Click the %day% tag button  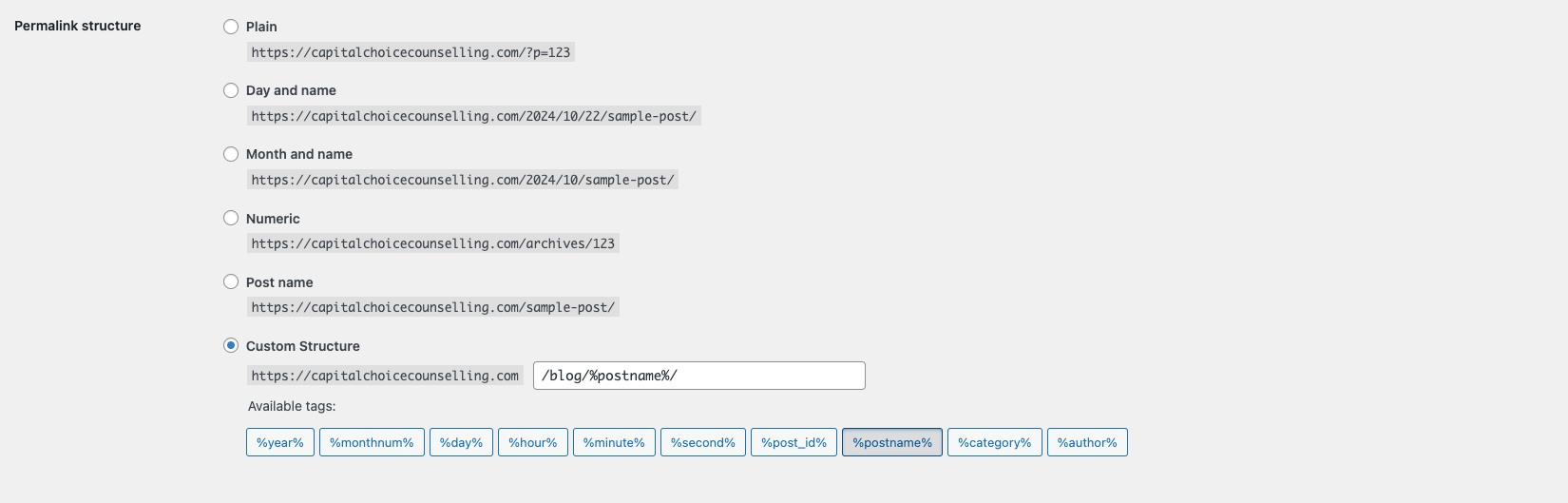[461, 443]
